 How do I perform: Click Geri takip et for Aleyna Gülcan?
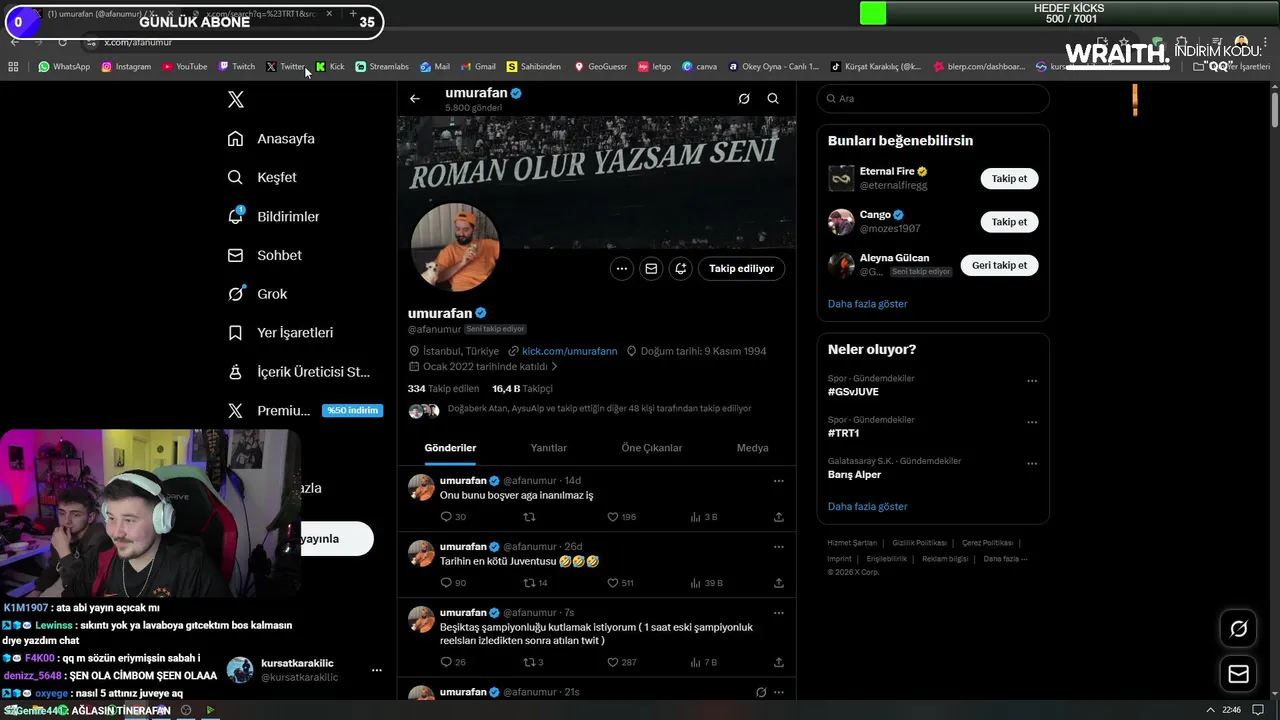tap(999, 265)
